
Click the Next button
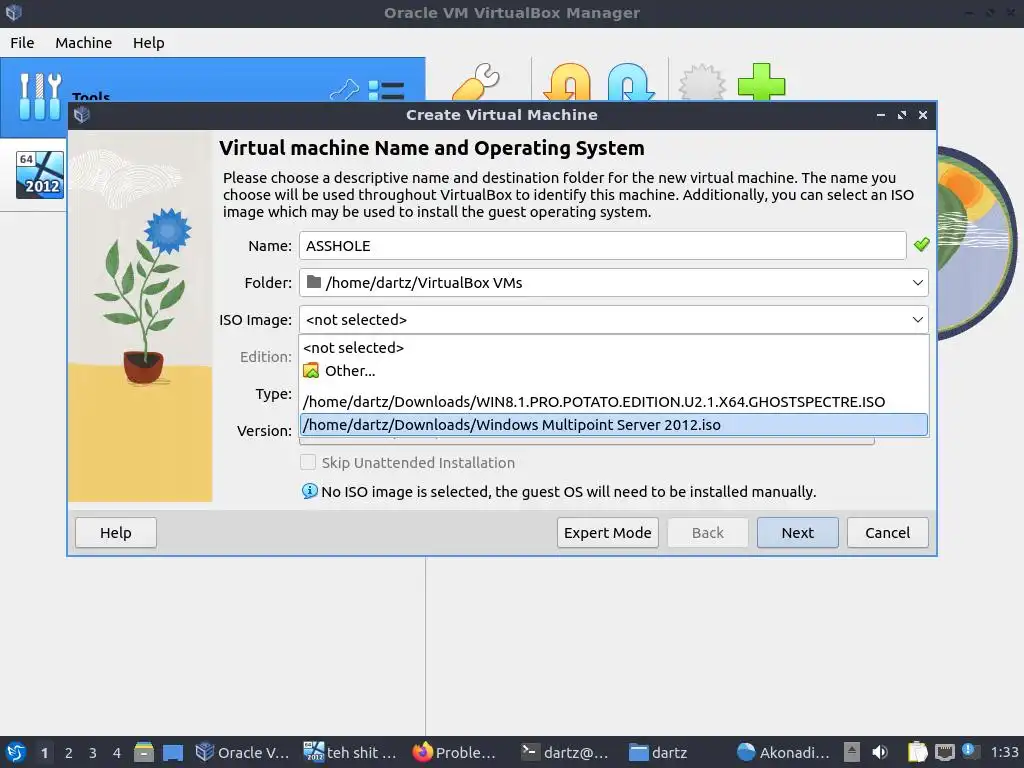click(x=797, y=533)
